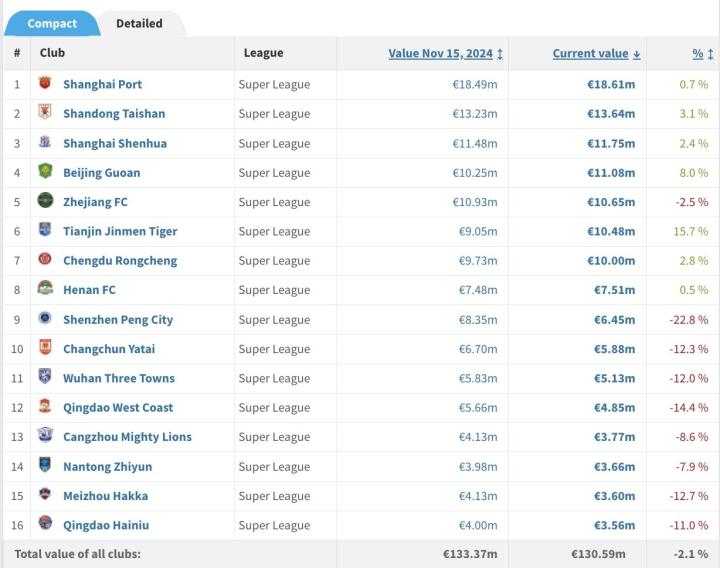The image size is (720, 568).
Task: Click the Shandong Taishan club crest
Action: (x=45, y=113)
